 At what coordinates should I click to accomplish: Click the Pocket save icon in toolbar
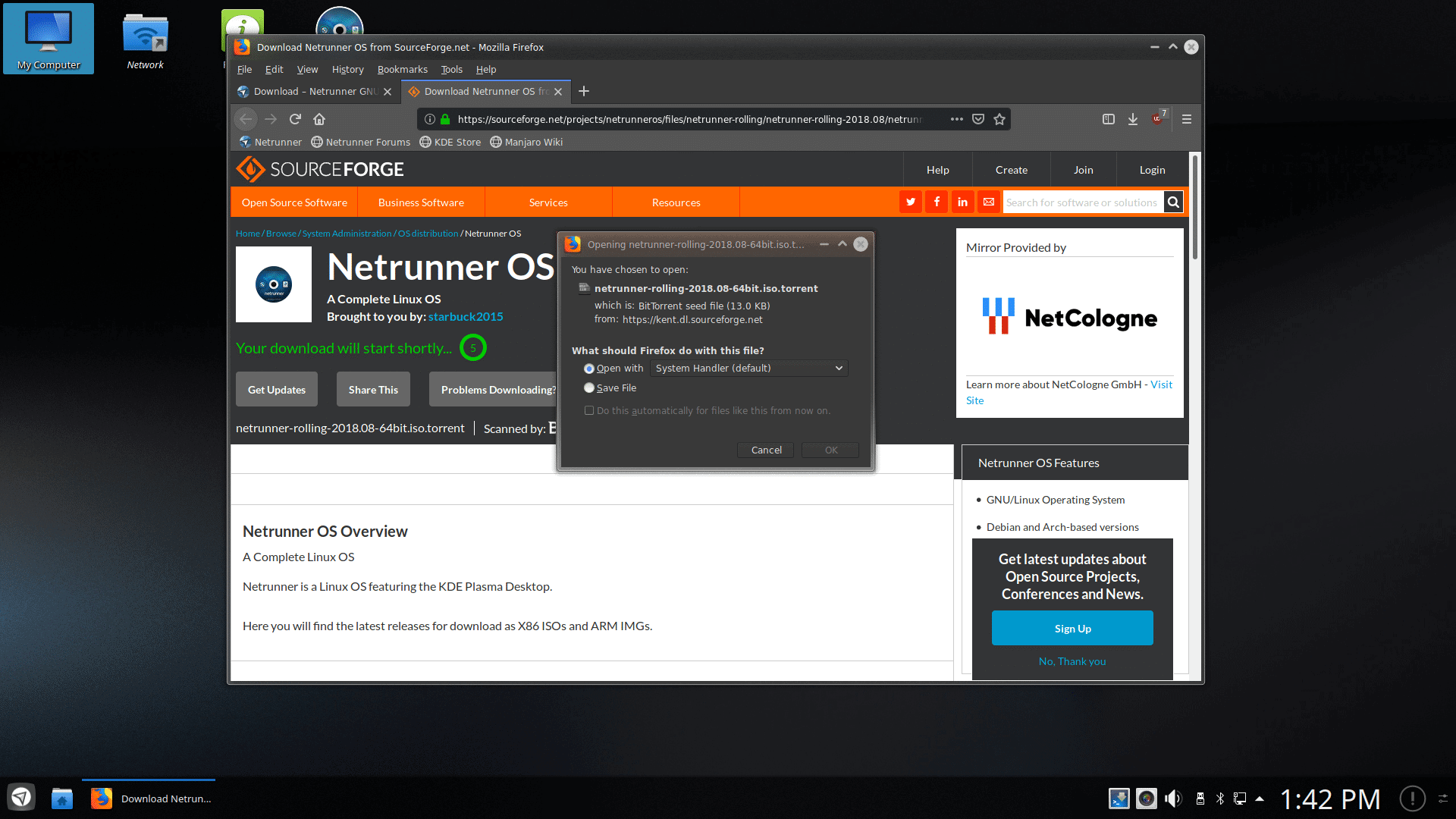click(x=979, y=120)
